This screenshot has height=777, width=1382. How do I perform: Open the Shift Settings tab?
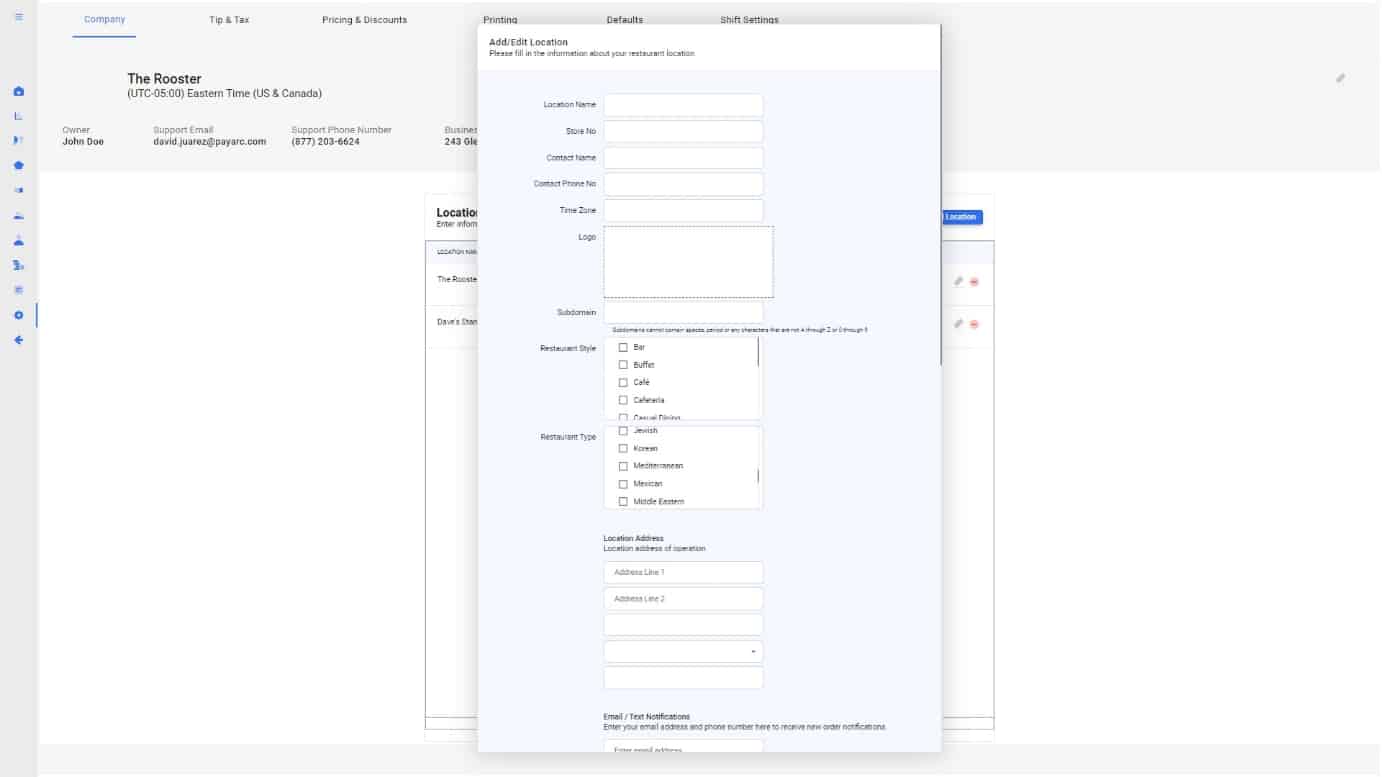click(x=749, y=20)
